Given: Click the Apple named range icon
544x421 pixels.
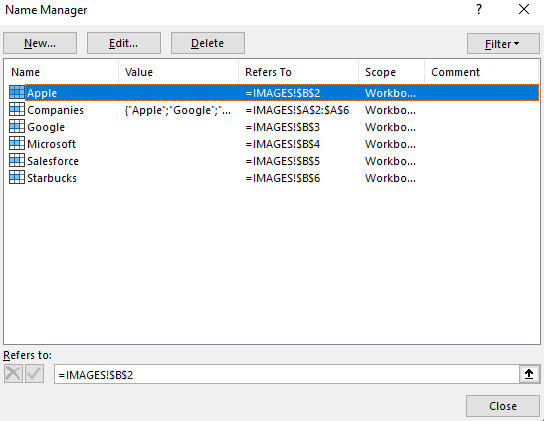Looking at the screenshot, I should [17, 92].
